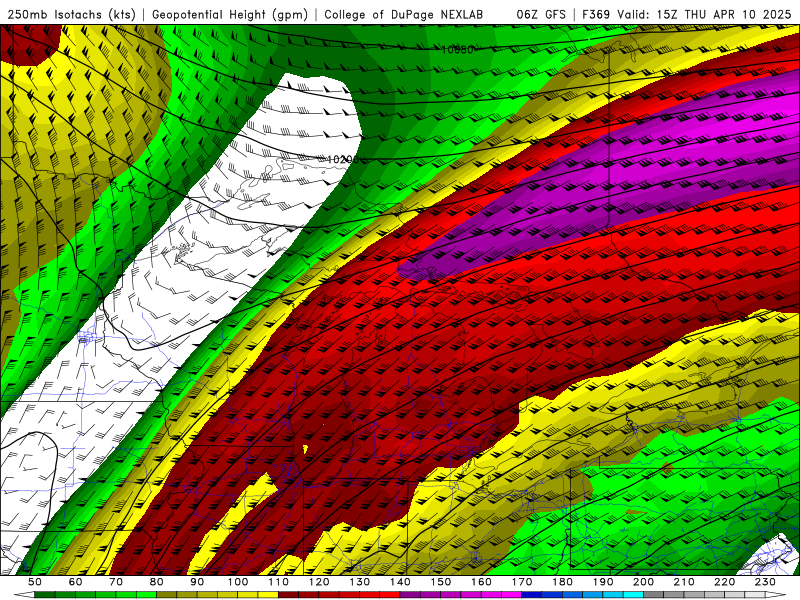Select the dark blue swatch beginning at 170
800x600 pixels.
tap(532, 595)
